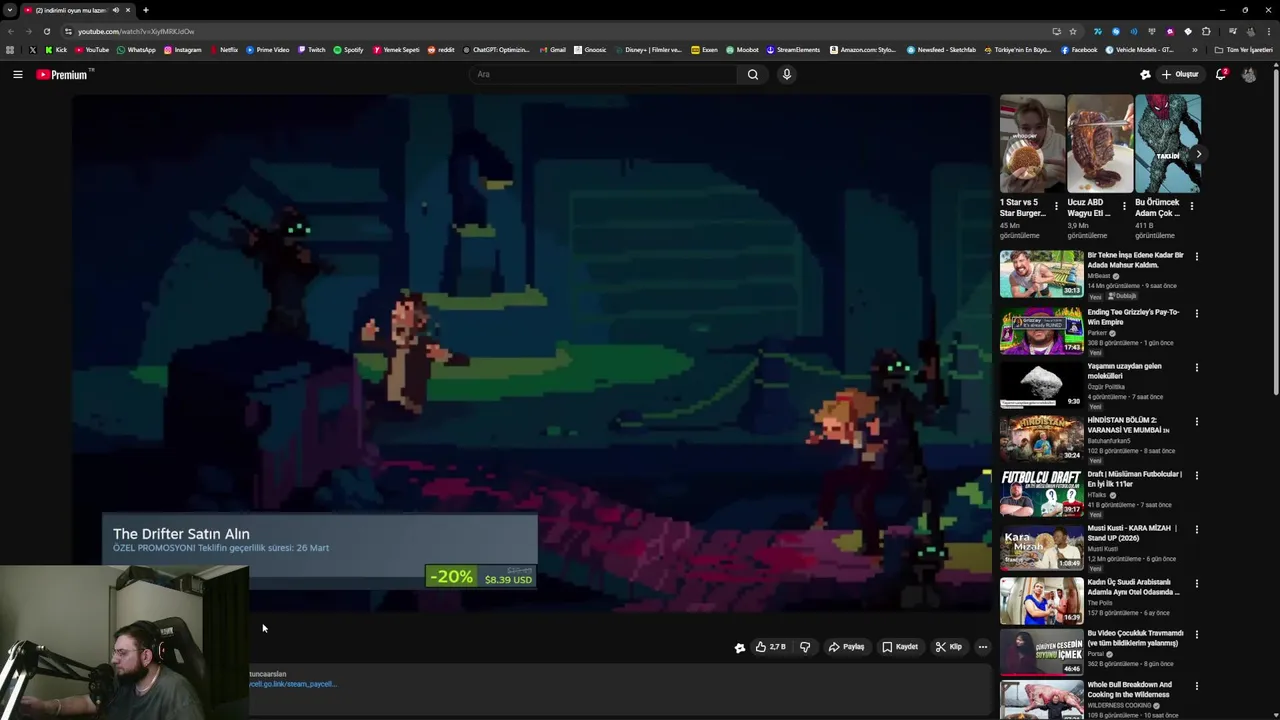Screen dimensions: 1280x720
Task: Open the Gmail bookmark
Action: 552,49
